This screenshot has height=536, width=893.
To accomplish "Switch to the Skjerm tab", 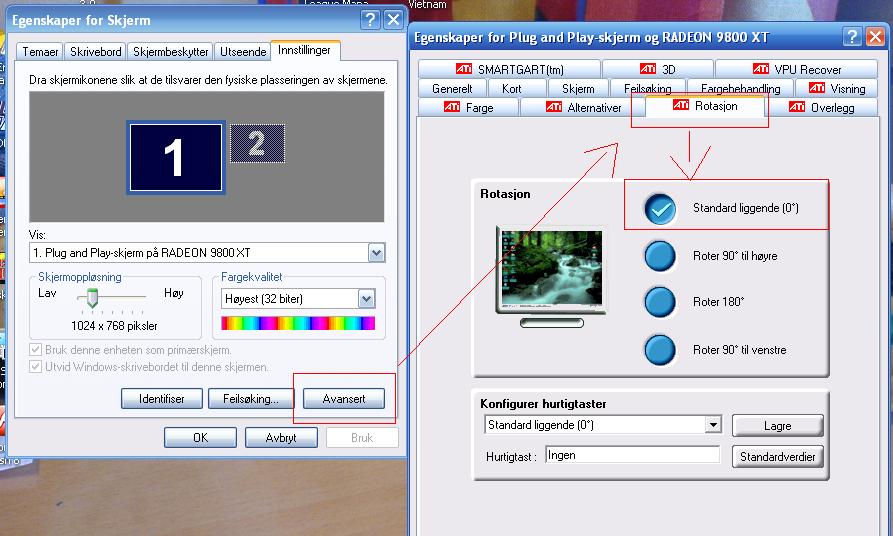I will pyautogui.click(x=578, y=88).
